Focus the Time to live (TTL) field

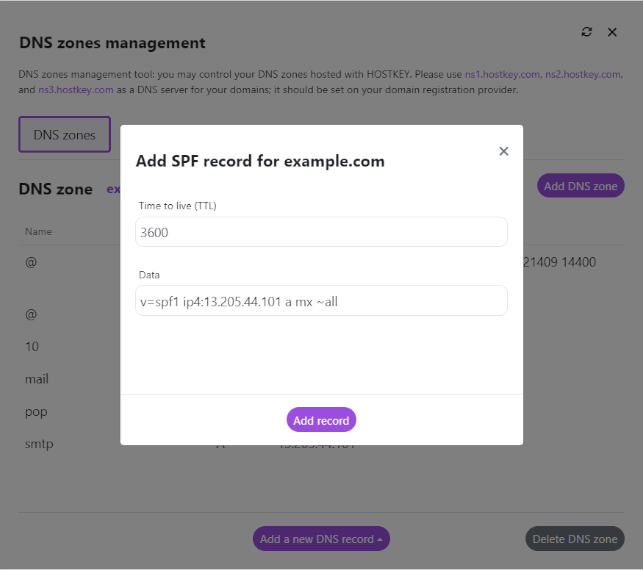point(321,232)
